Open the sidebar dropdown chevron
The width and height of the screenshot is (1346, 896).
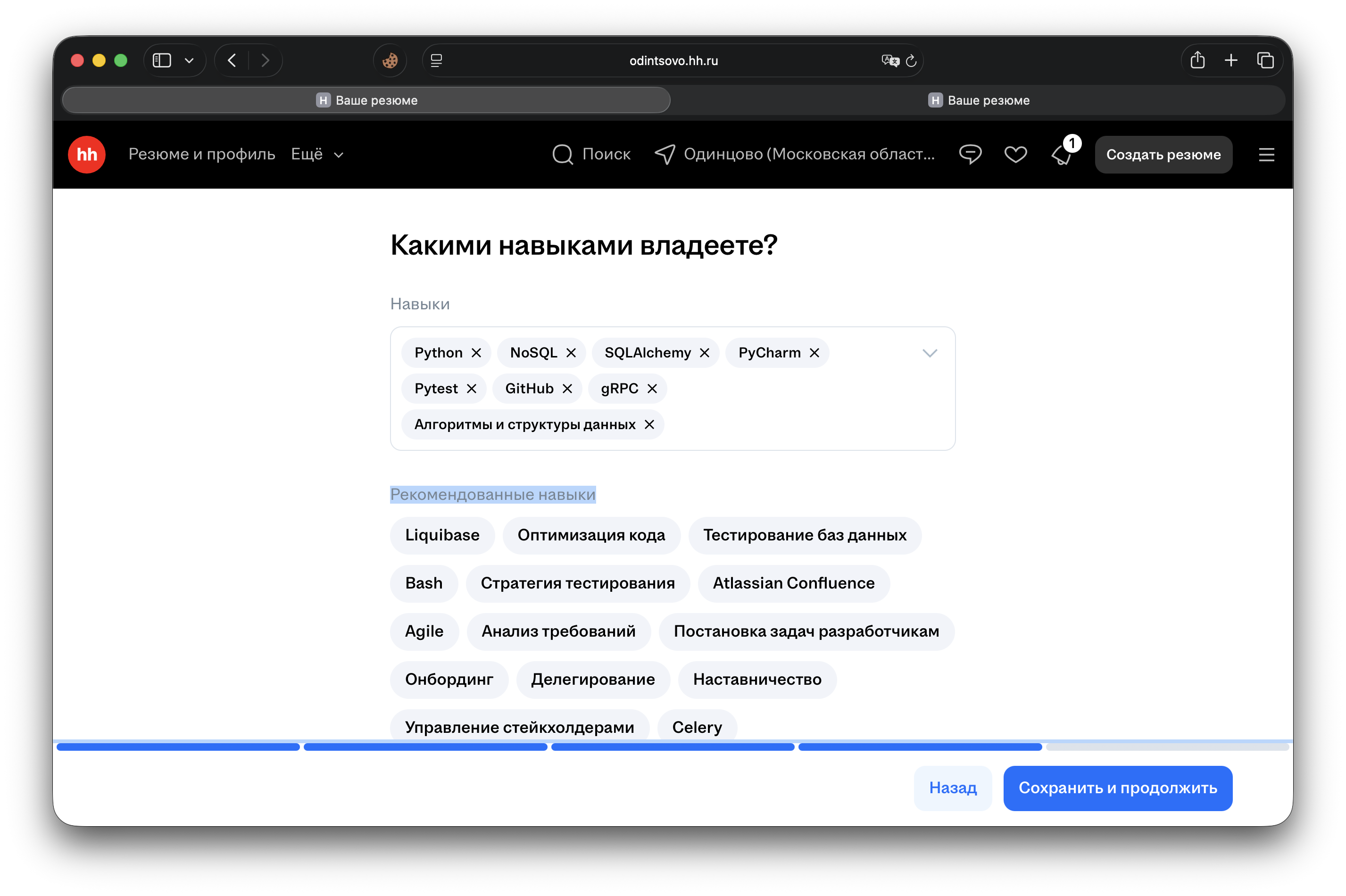point(190,60)
